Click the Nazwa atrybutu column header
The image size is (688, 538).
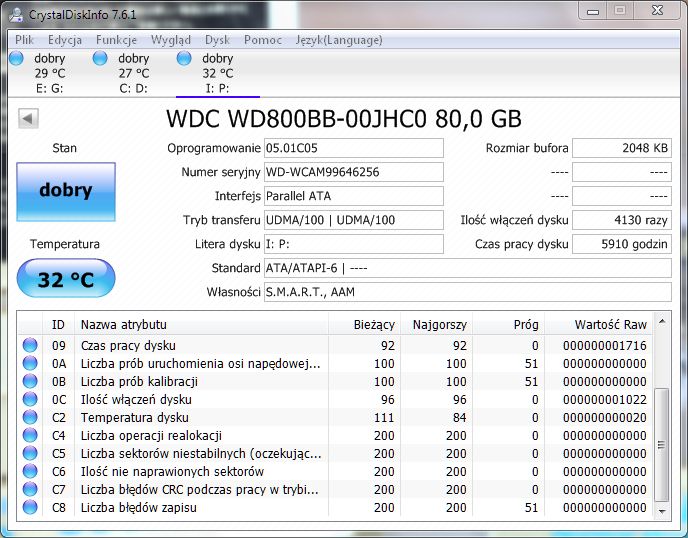click(201, 325)
